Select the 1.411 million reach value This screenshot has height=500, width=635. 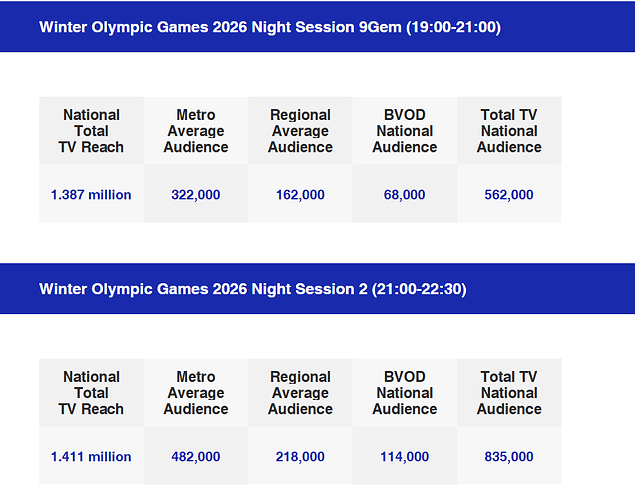click(91, 457)
